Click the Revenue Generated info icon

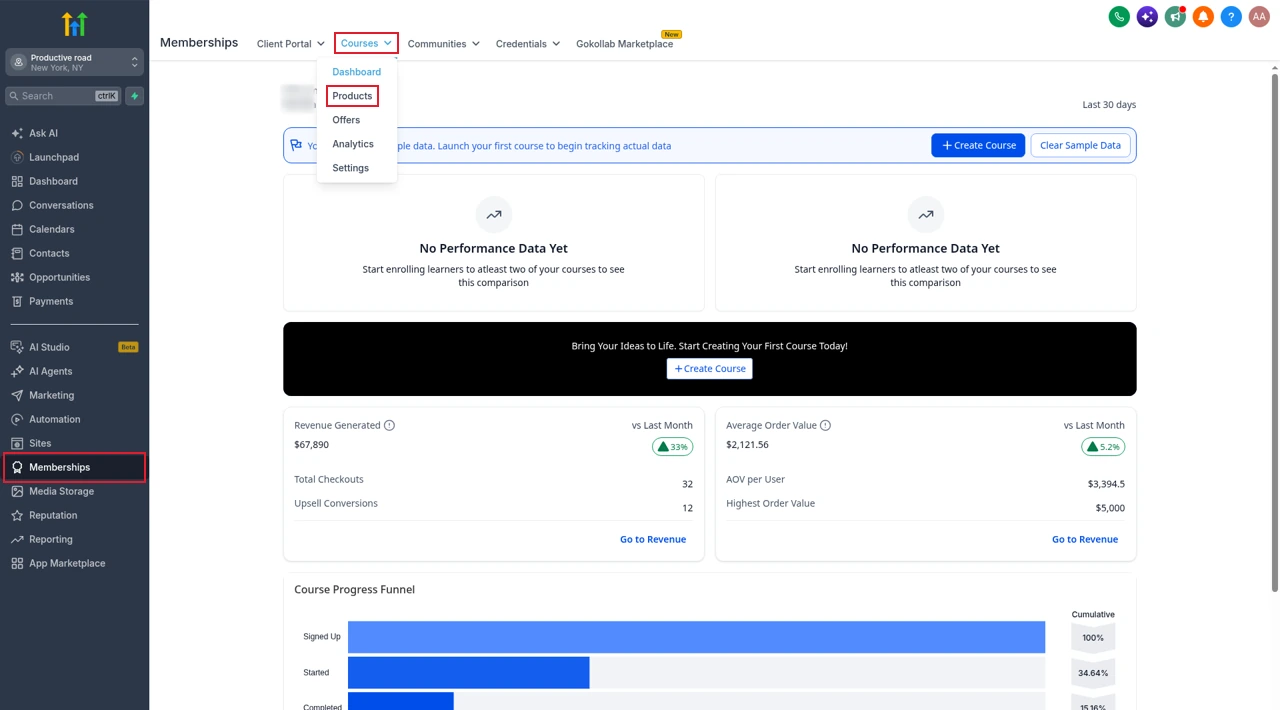tap(390, 425)
